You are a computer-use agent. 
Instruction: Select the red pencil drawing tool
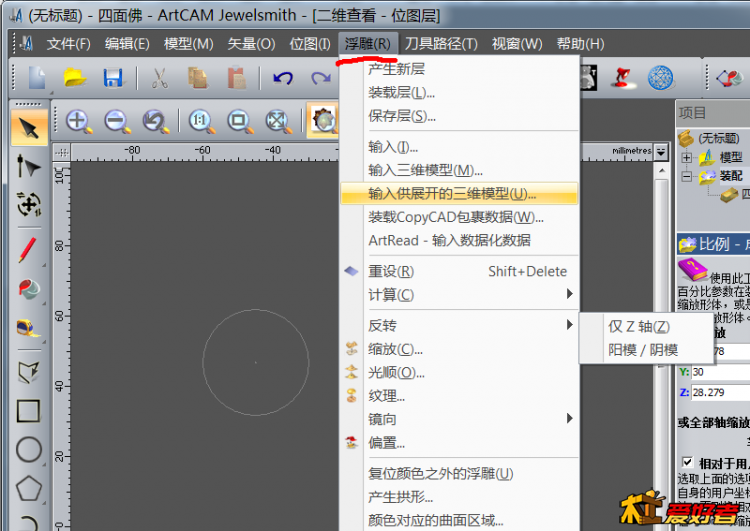tap(28, 249)
